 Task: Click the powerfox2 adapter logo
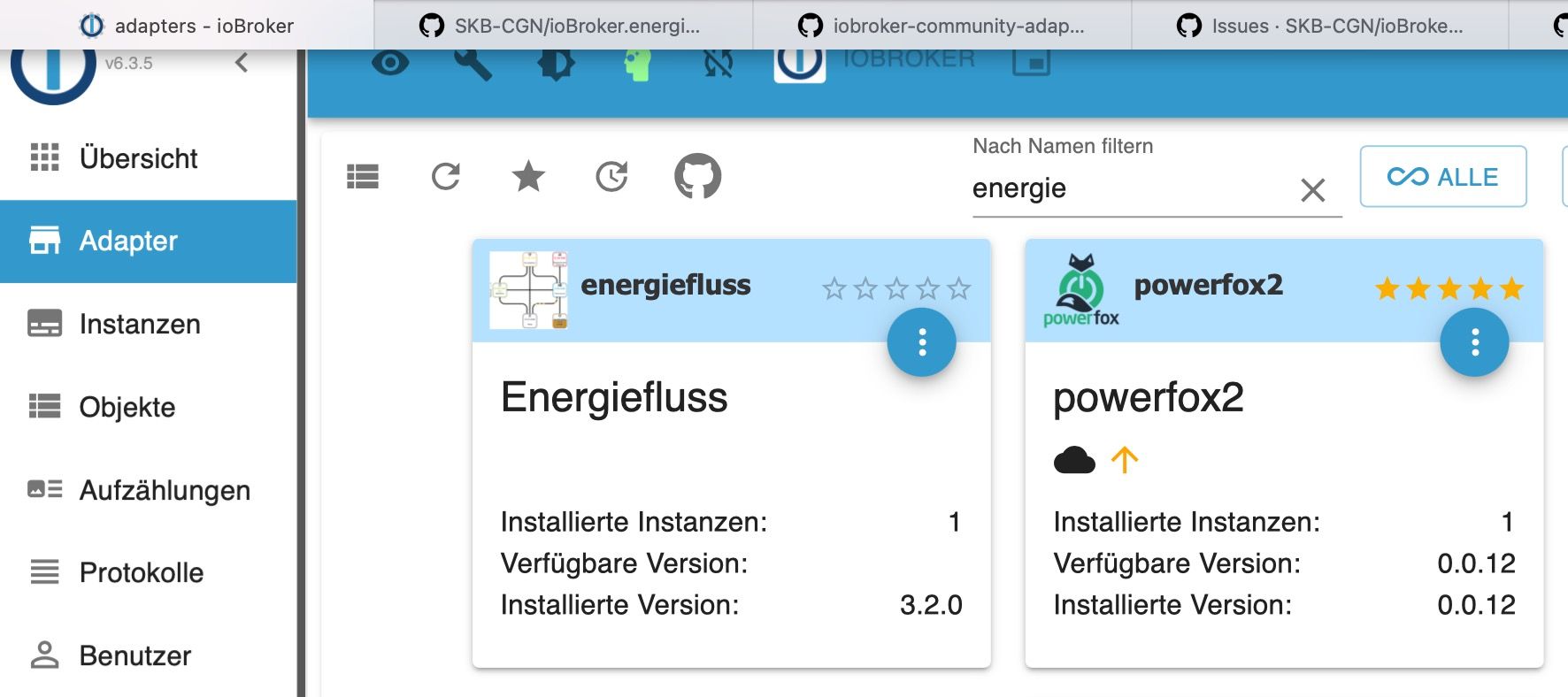point(1081,290)
